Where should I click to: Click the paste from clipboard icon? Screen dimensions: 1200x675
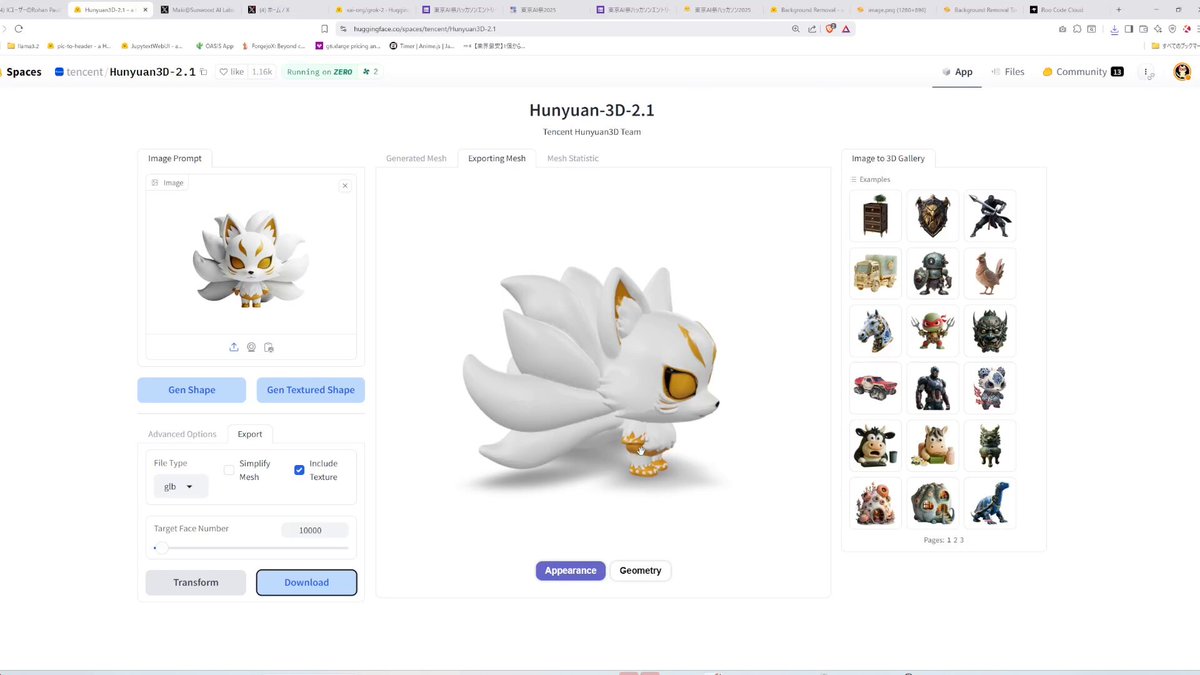269,347
